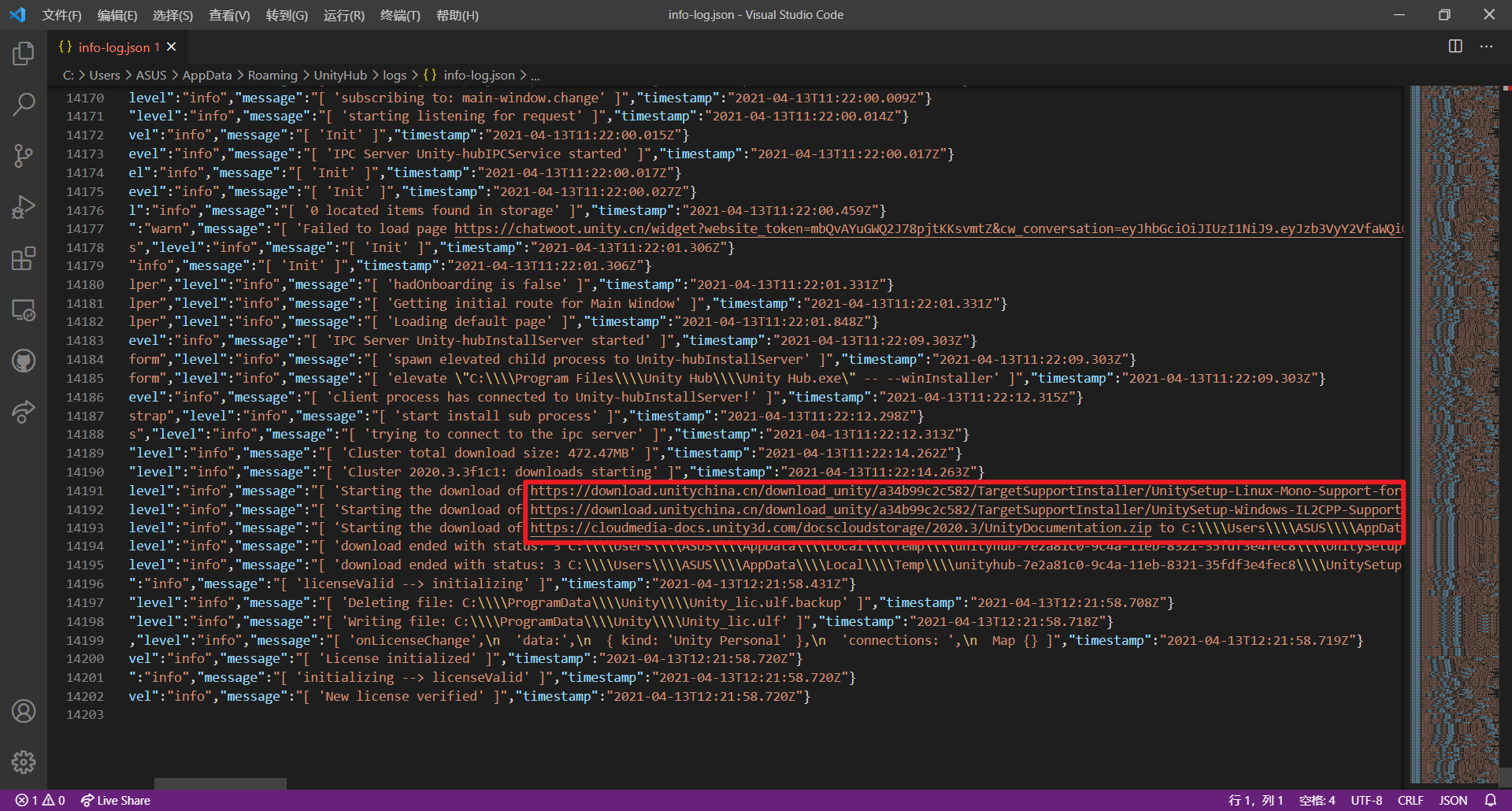The image size is (1512, 811).
Task: Open the Extensions view
Action: click(x=24, y=258)
